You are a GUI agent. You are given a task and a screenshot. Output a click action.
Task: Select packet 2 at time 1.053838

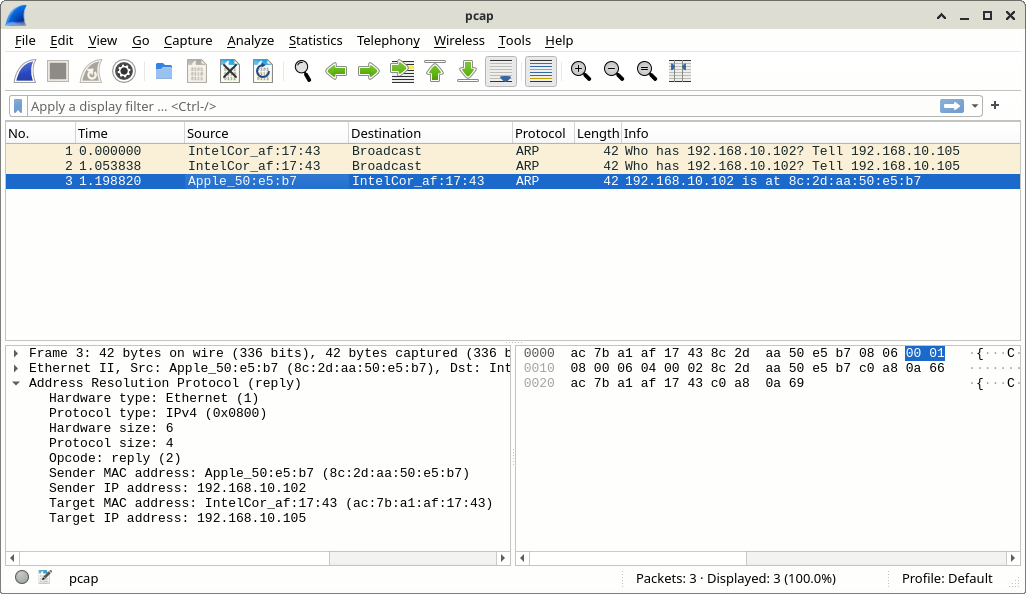513,166
